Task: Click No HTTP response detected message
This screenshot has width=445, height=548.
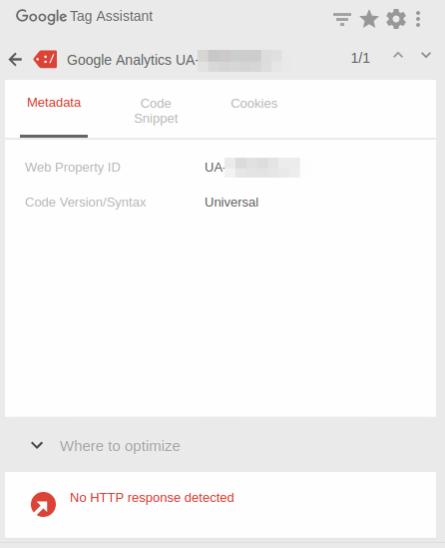Action: 152,497
